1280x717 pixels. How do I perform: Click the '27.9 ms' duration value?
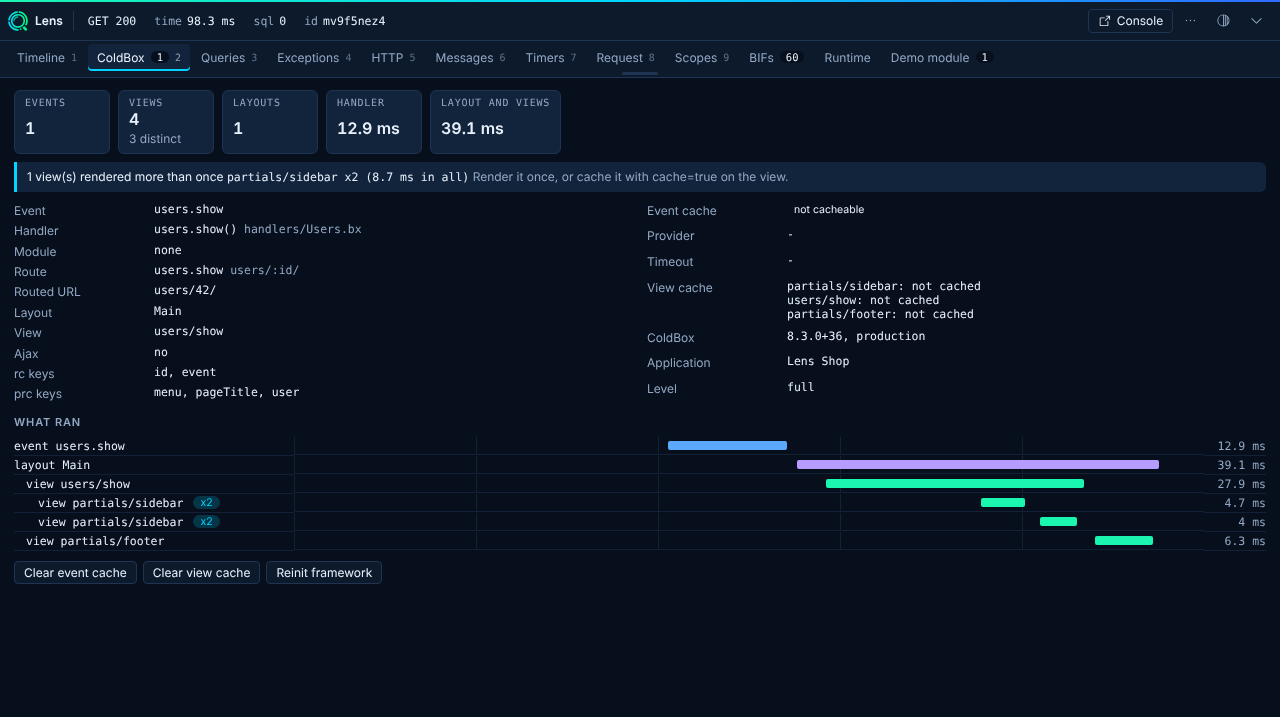point(1241,484)
